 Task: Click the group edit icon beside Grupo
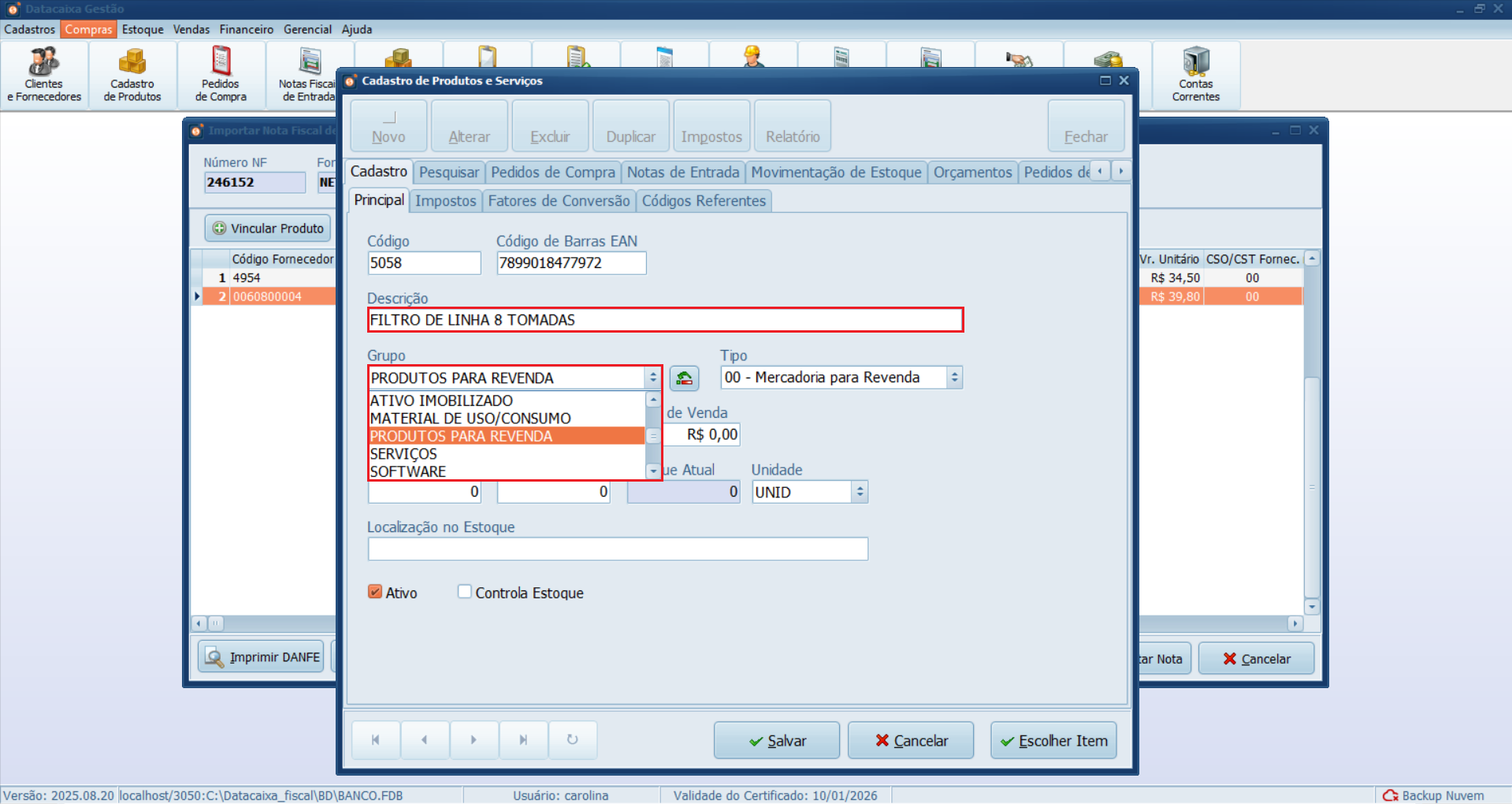684,378
